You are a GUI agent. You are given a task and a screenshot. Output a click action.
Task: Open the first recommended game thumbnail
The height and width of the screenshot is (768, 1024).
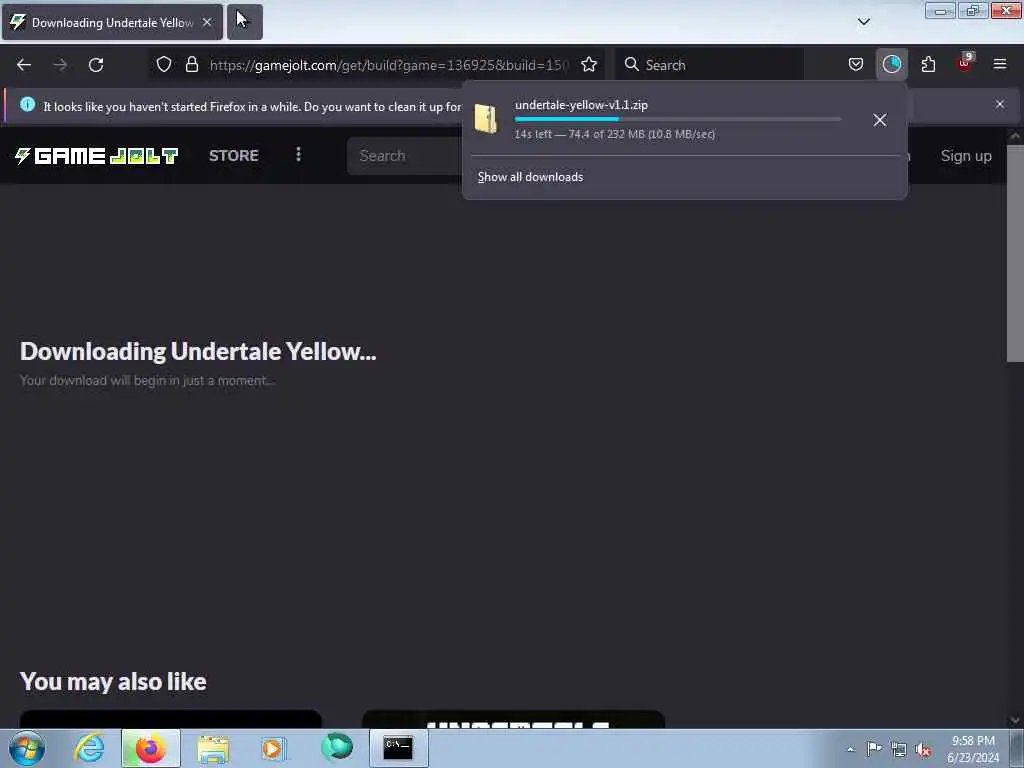[x=170, y=719]
